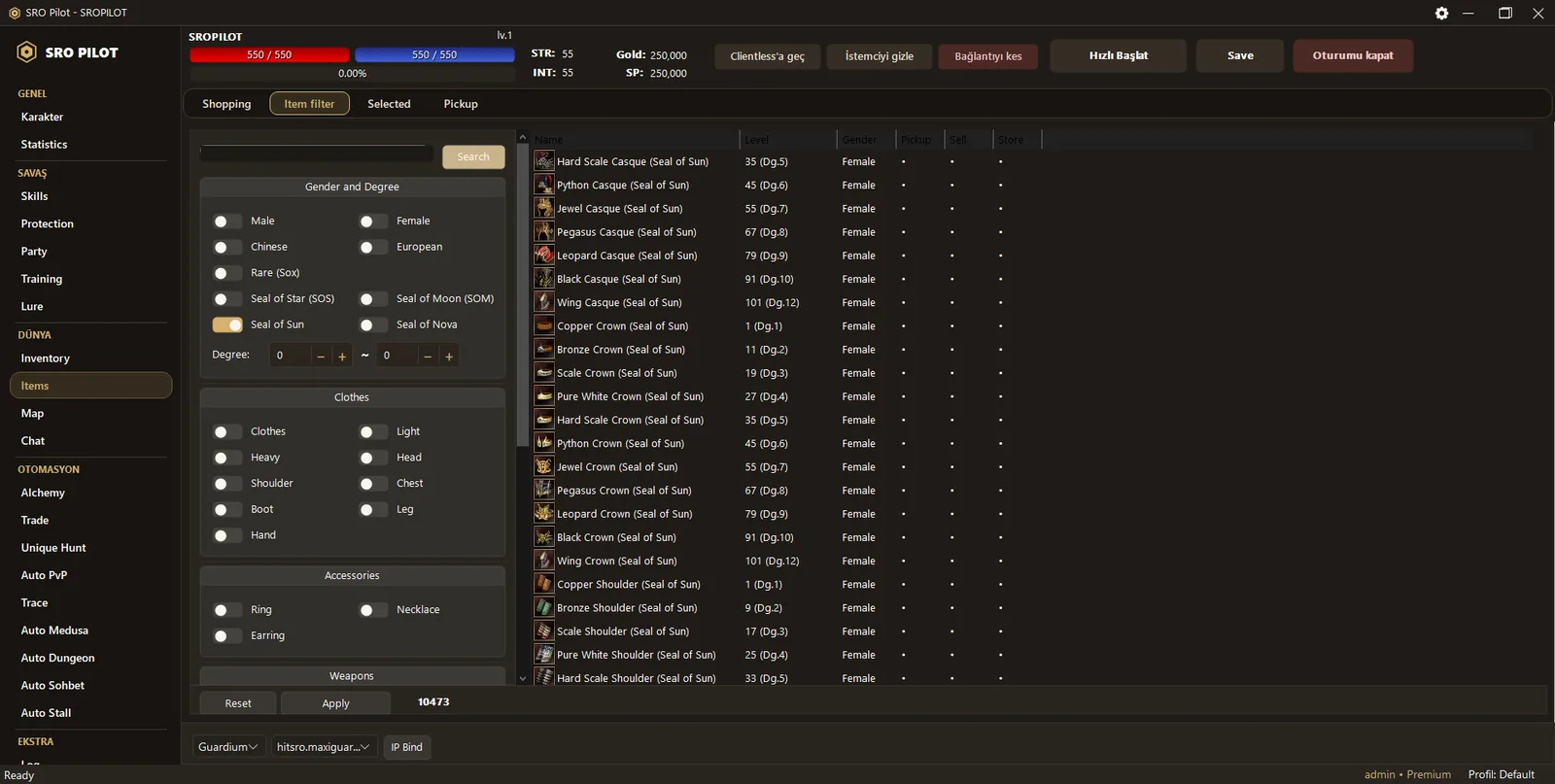The width and height of the screenshot is (1555, 784).
Task: Toggle the European filter switch
Action: pyautogui.click(x=373, y=247)
